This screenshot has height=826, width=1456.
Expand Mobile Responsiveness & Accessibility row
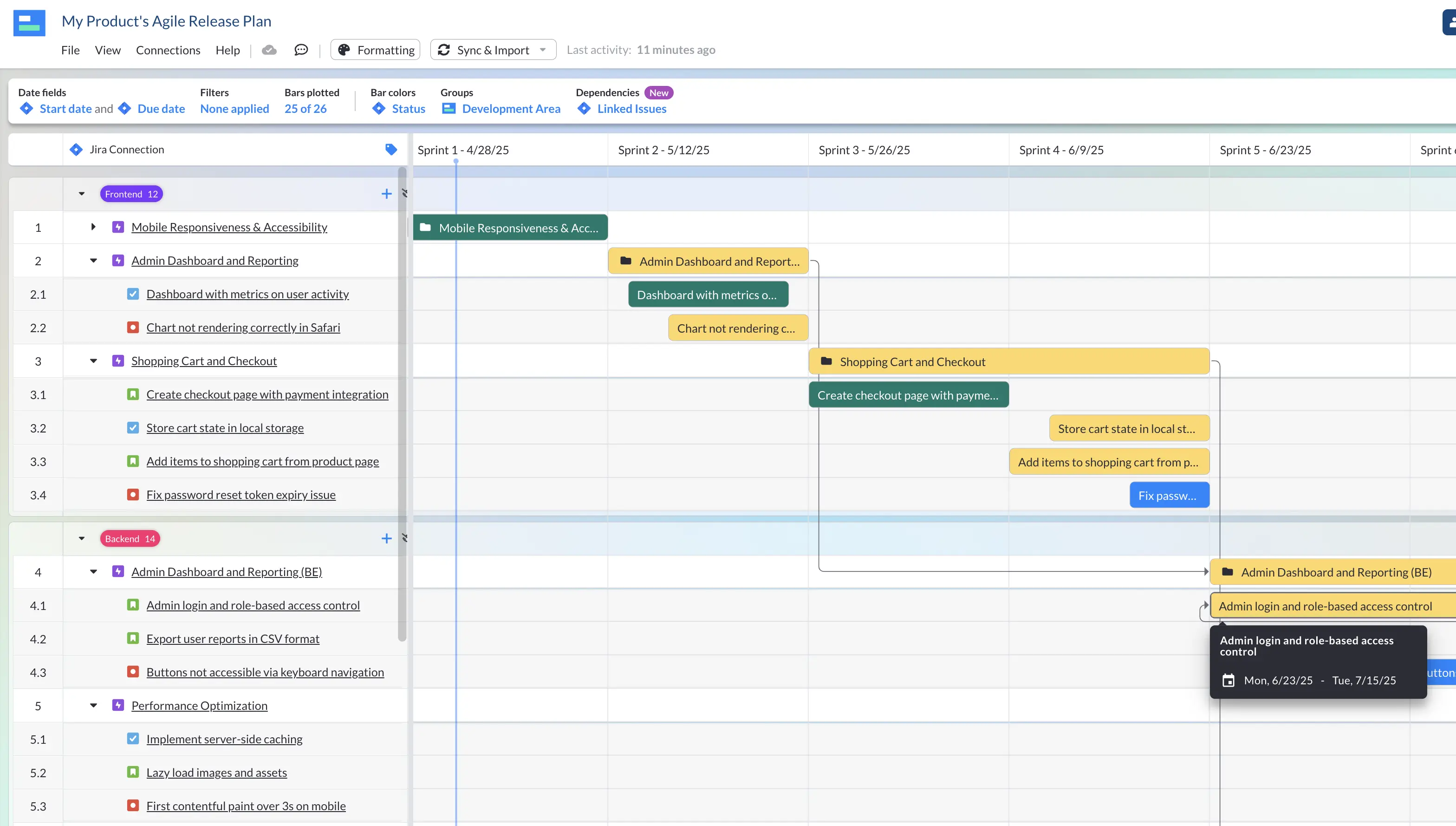[x=93, y=227]
